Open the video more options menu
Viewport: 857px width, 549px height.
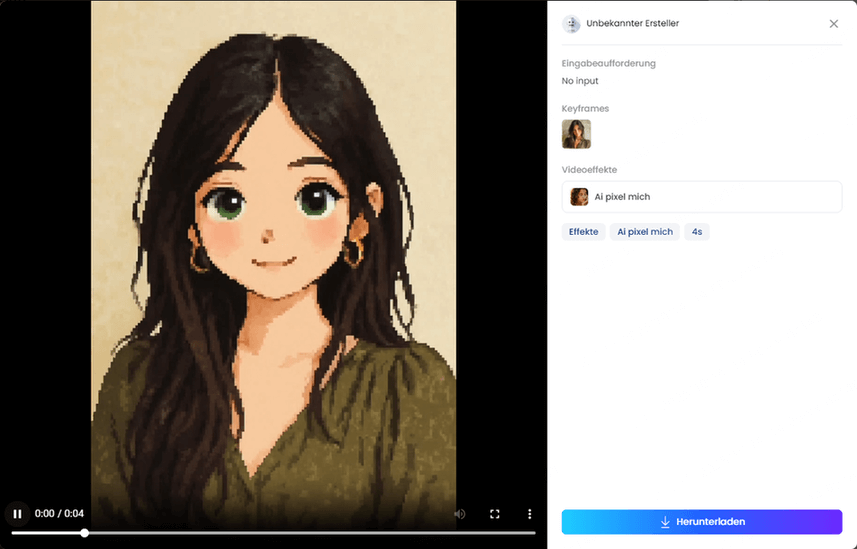point(530,514)
